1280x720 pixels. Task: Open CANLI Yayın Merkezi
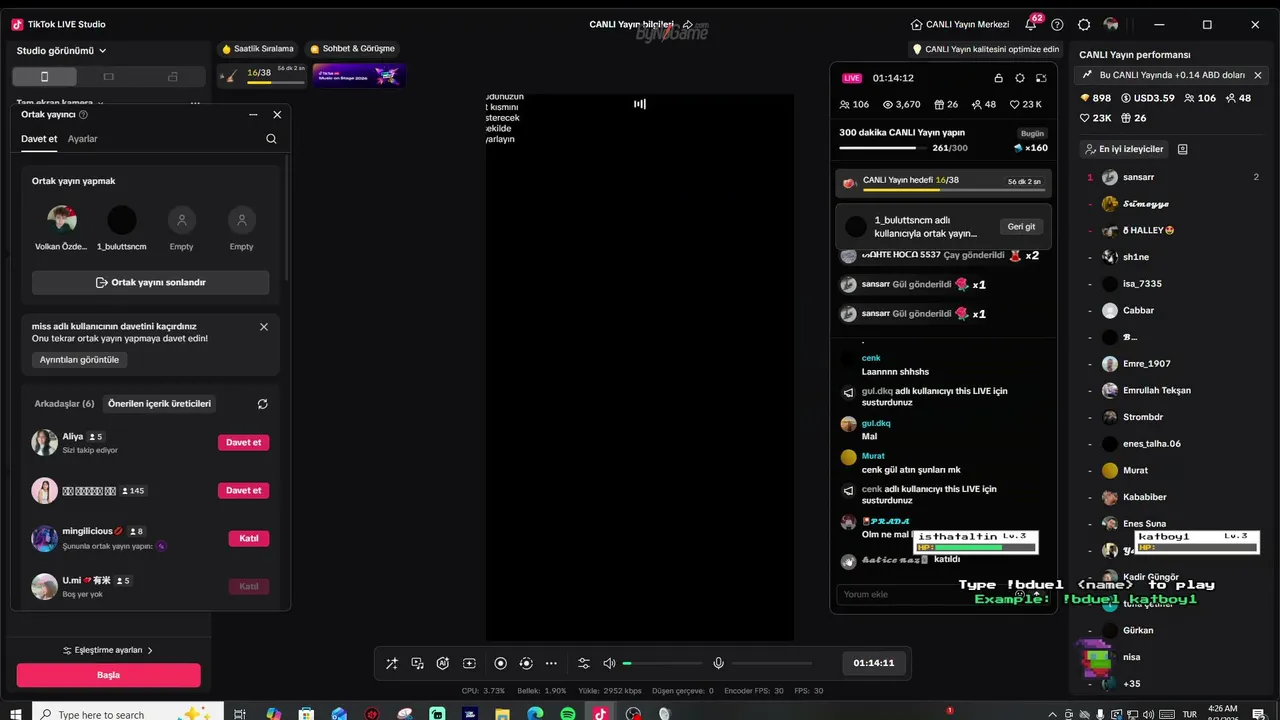click(960, 25)
